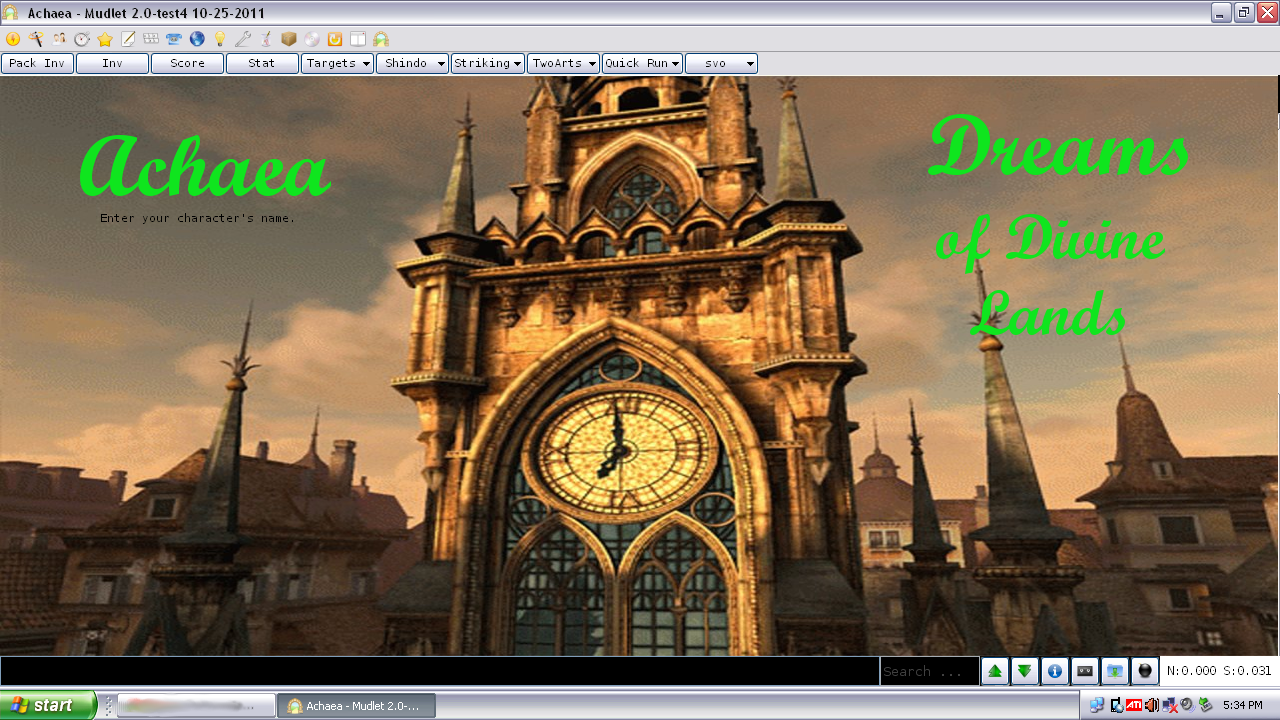Screen dimensions: 1280x720
Task: Expand the Striking dropdown
Action: tap(488, 63)
